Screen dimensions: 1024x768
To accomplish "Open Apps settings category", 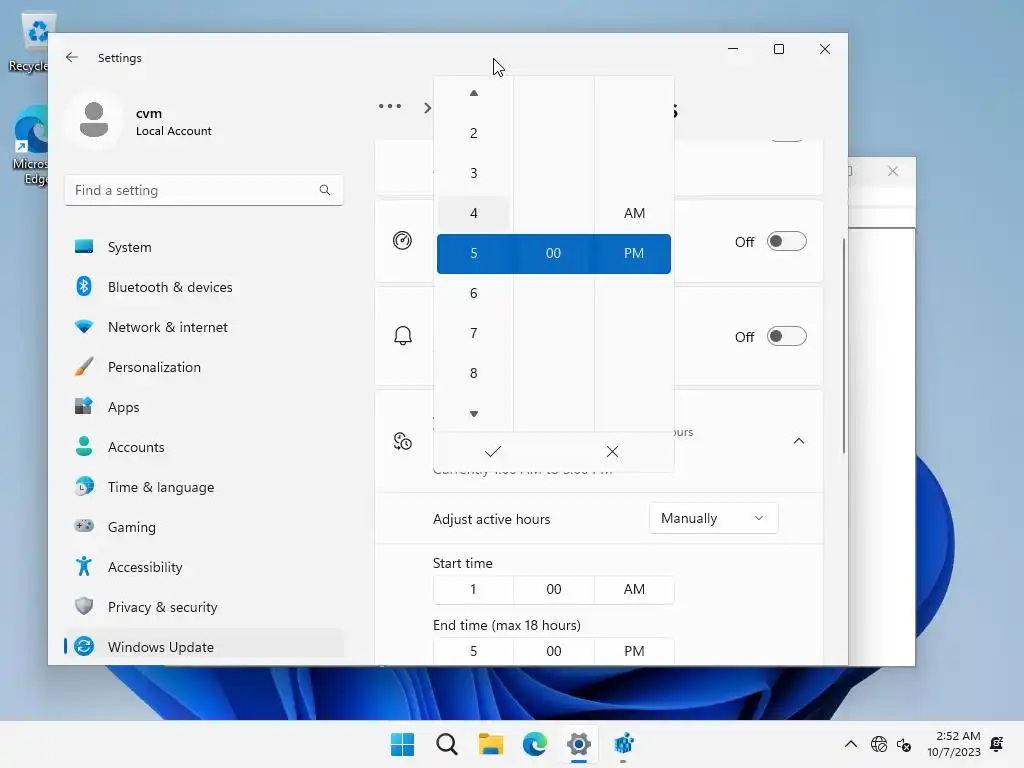I will 204,407.
